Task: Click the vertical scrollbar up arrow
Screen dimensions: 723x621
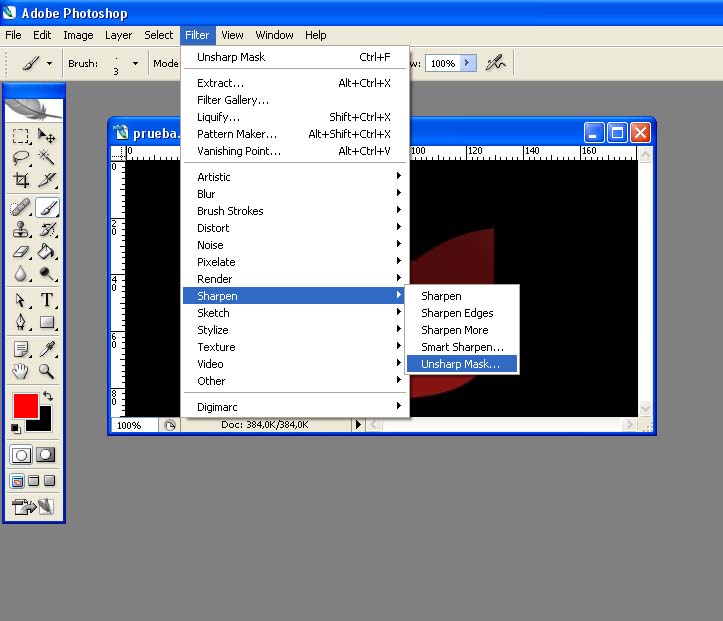Action: (x=645, y=154)
